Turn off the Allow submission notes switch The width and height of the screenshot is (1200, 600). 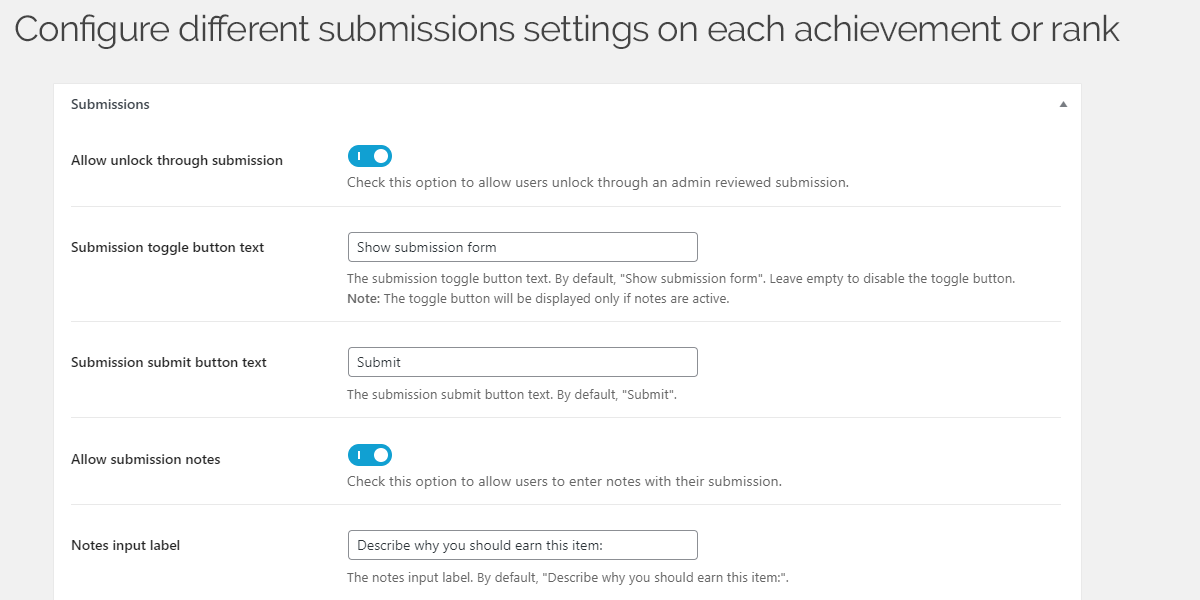tap(370, 455)
